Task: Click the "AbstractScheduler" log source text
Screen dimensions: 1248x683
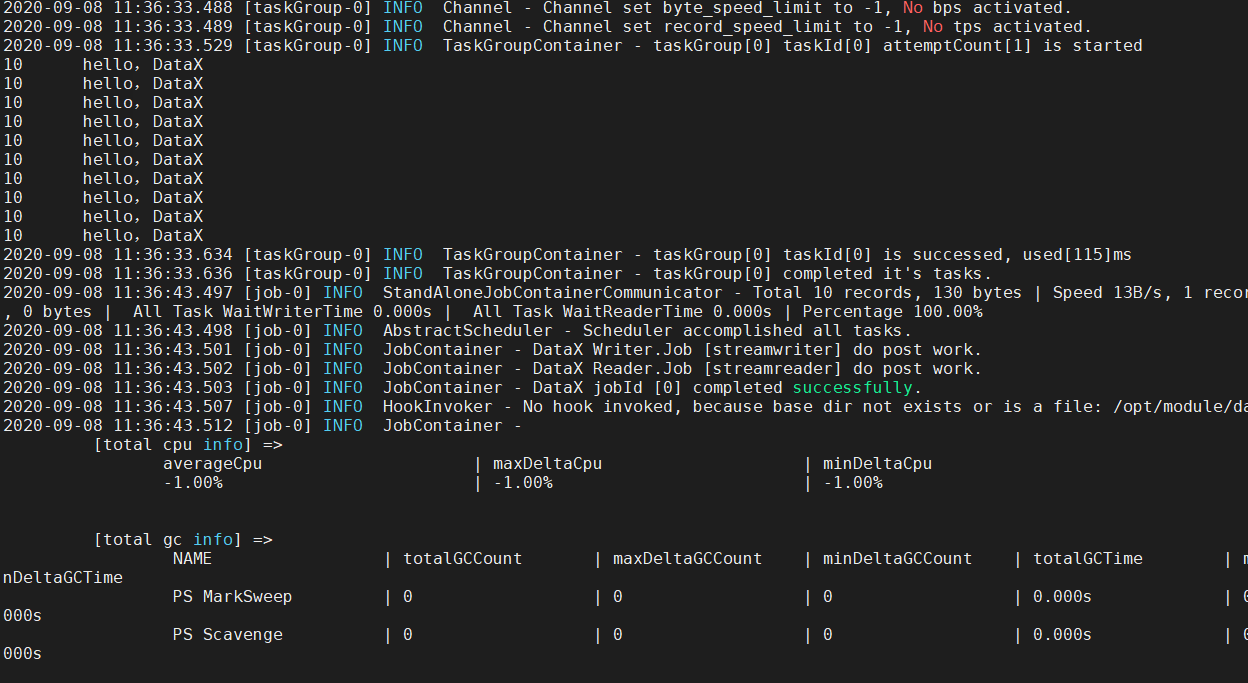Action: 467,331
